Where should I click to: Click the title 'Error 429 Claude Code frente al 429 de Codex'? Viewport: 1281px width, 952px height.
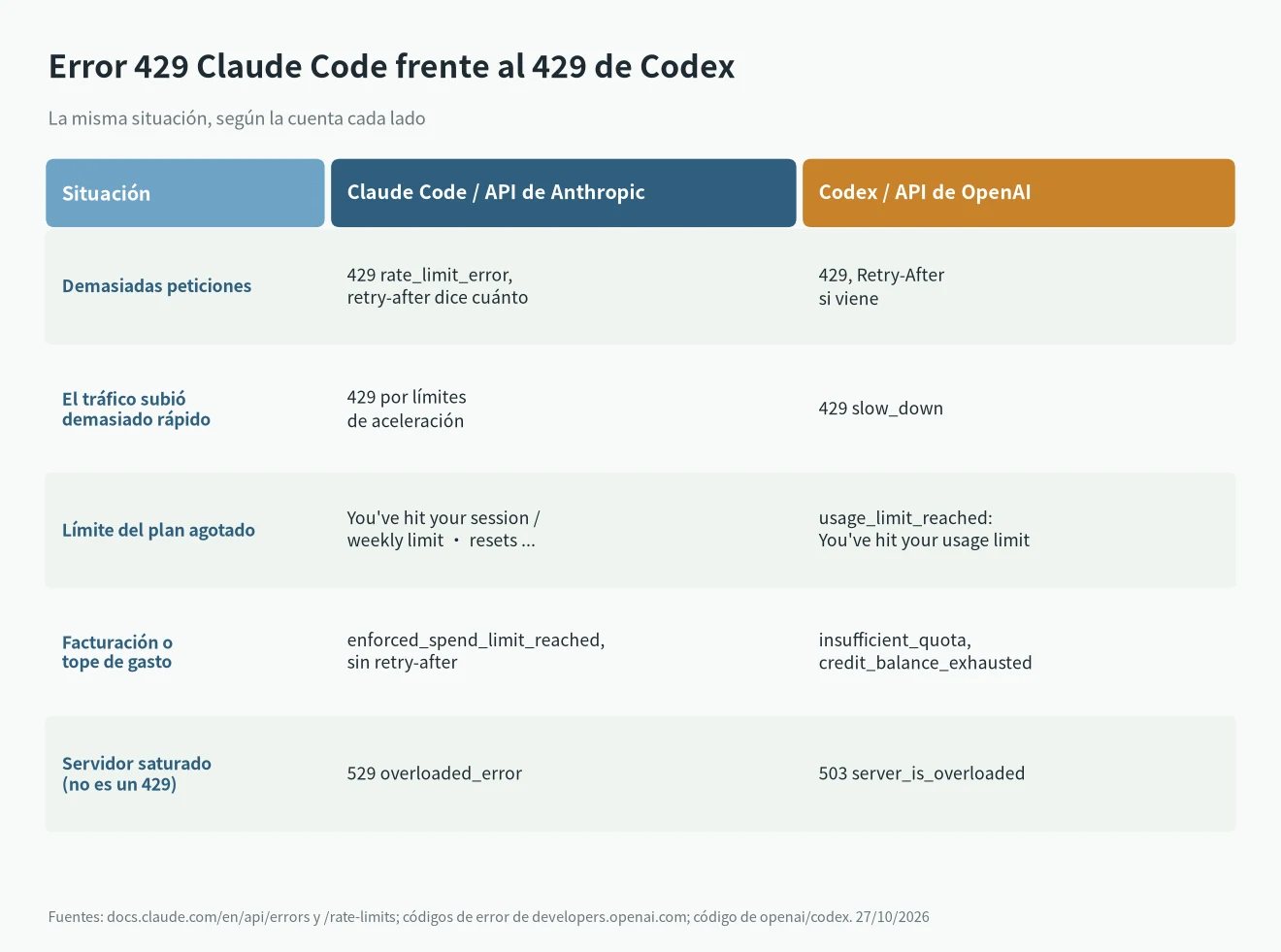click(x=391, y=67)
